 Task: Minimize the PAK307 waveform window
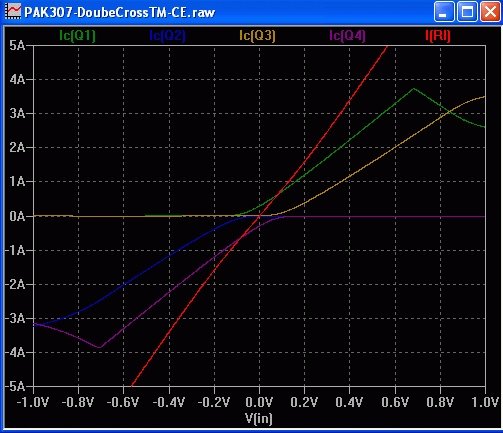(444, 12)
